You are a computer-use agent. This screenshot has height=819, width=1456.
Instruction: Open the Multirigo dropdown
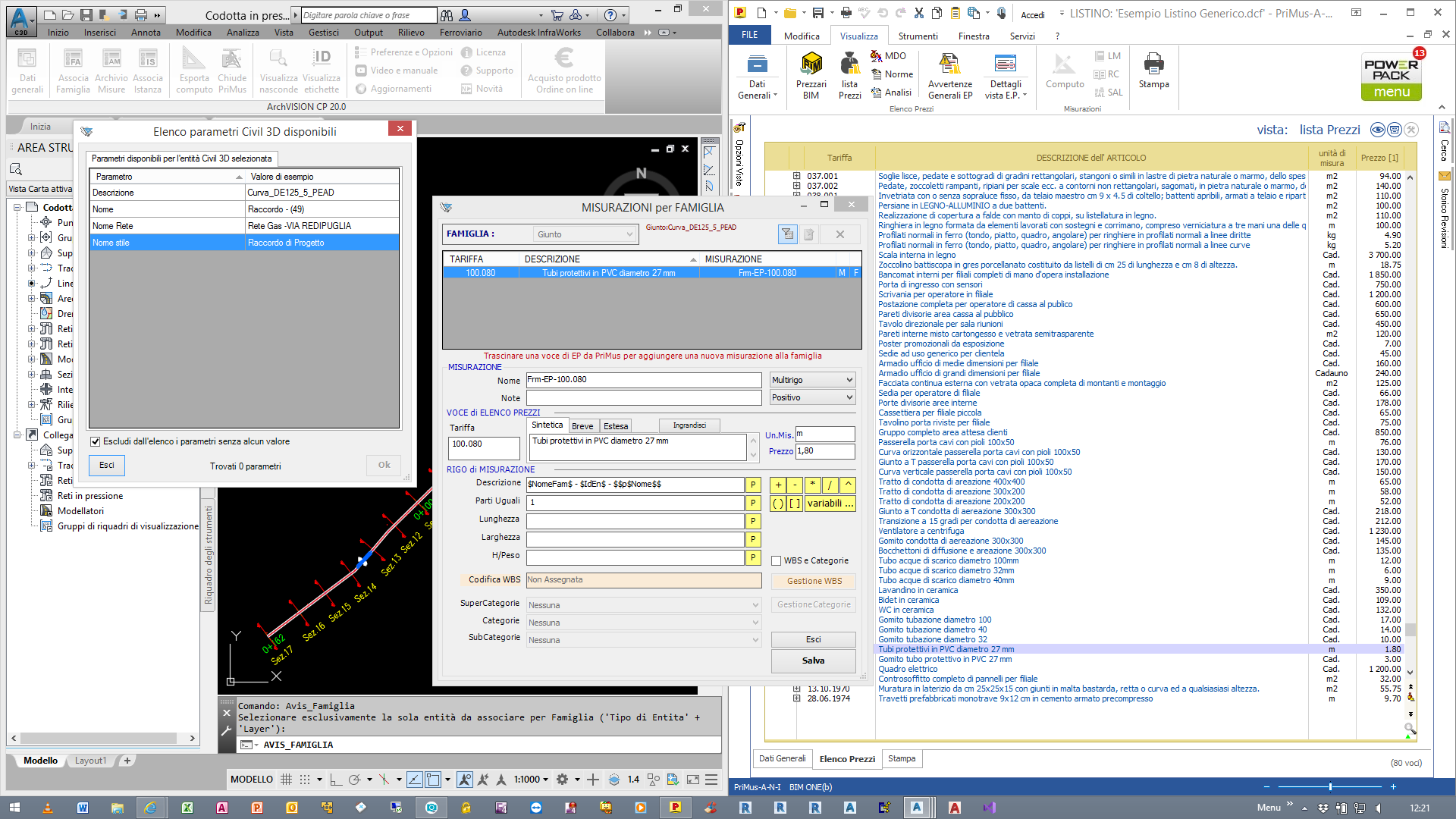(x=812, y=380)
